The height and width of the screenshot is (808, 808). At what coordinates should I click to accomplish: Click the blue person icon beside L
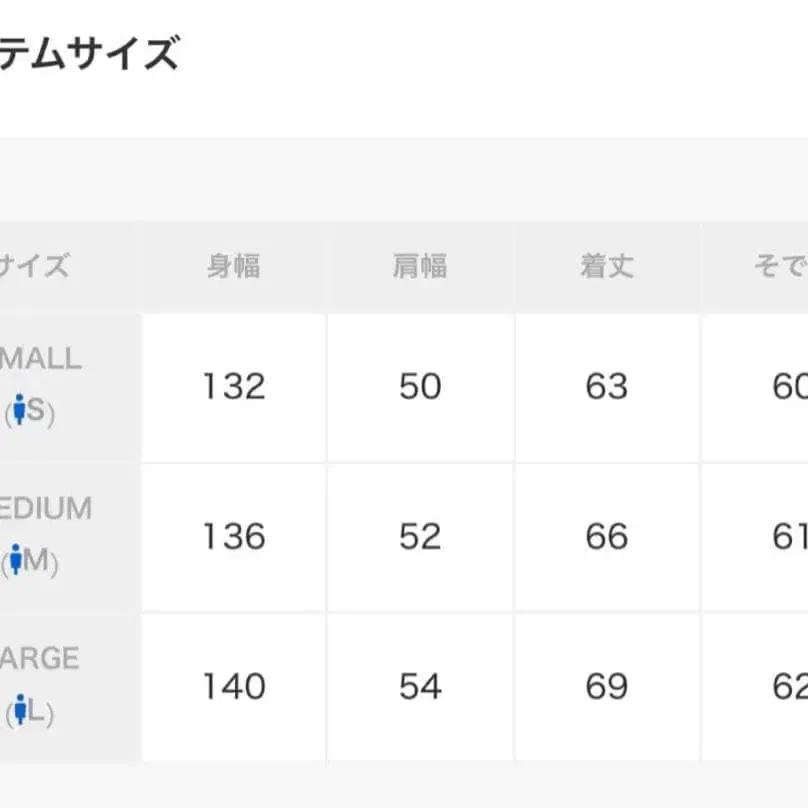(x=19, y=711)
